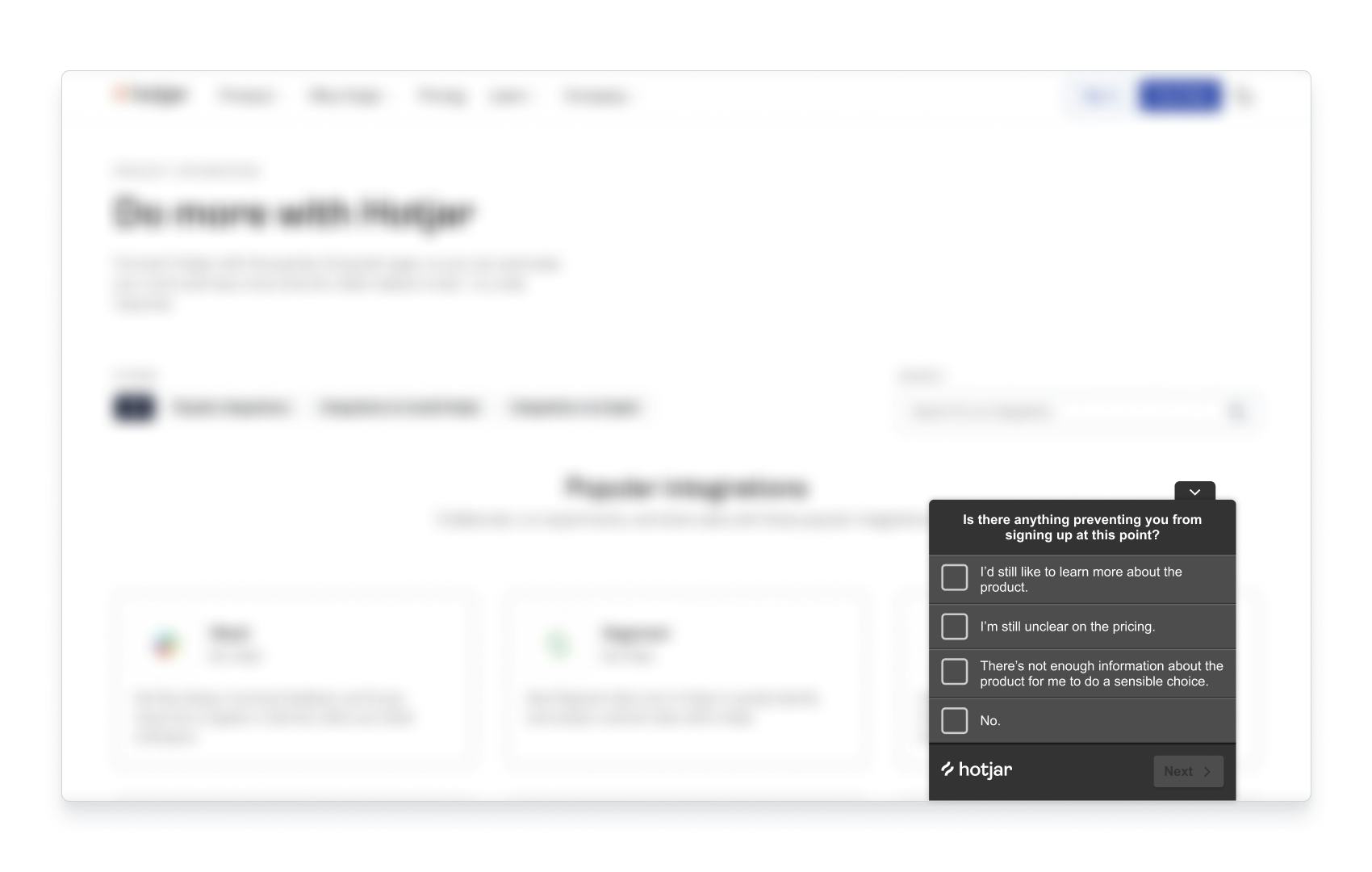This screenshot has height=872, width=1372.
Task: Check the "No." answer box
Action: coord(954,721)
